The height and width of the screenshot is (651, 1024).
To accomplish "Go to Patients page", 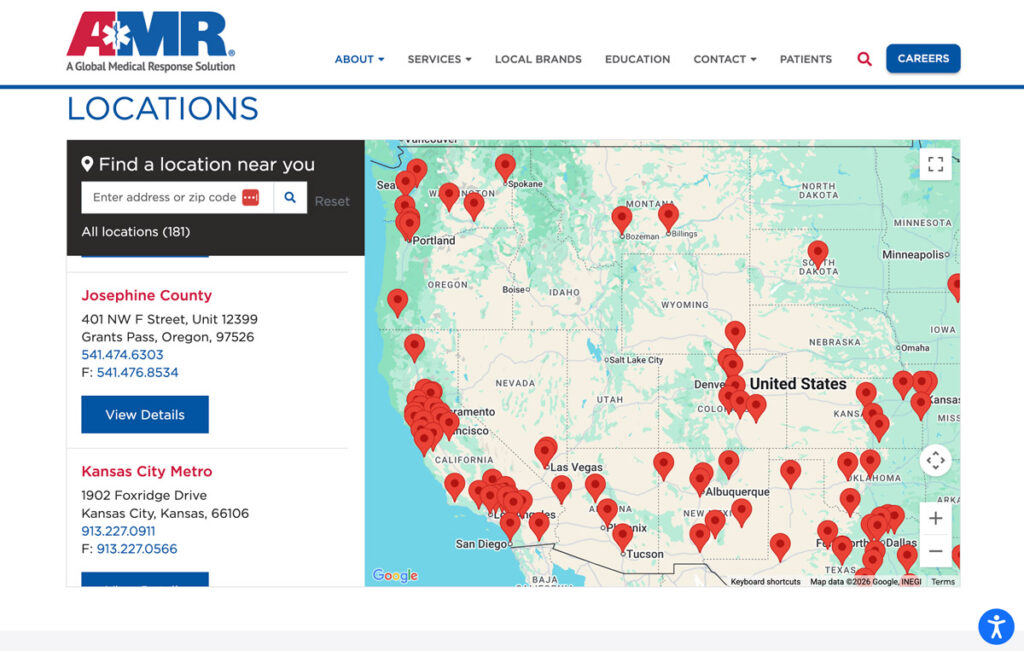I will (806, 59).
